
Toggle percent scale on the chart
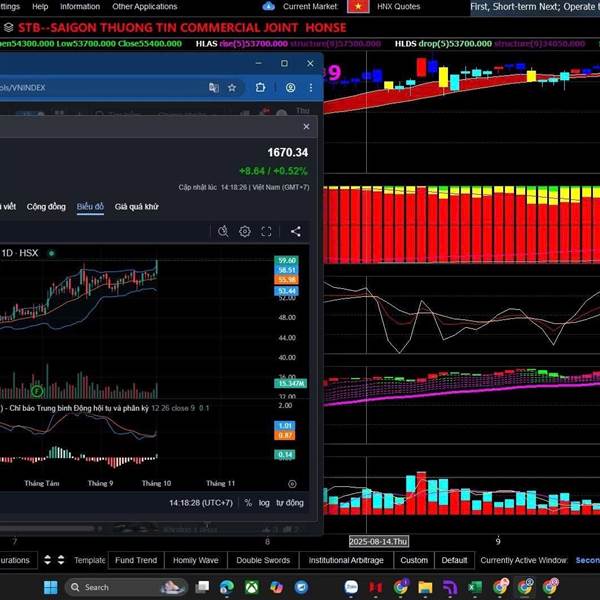tap(248, 503)
